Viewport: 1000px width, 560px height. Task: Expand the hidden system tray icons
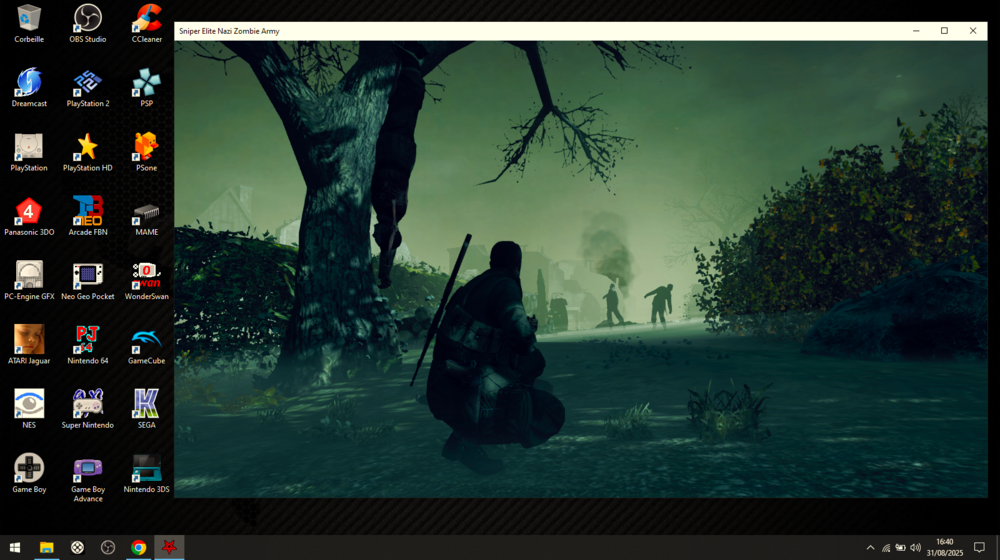(870, 548)
